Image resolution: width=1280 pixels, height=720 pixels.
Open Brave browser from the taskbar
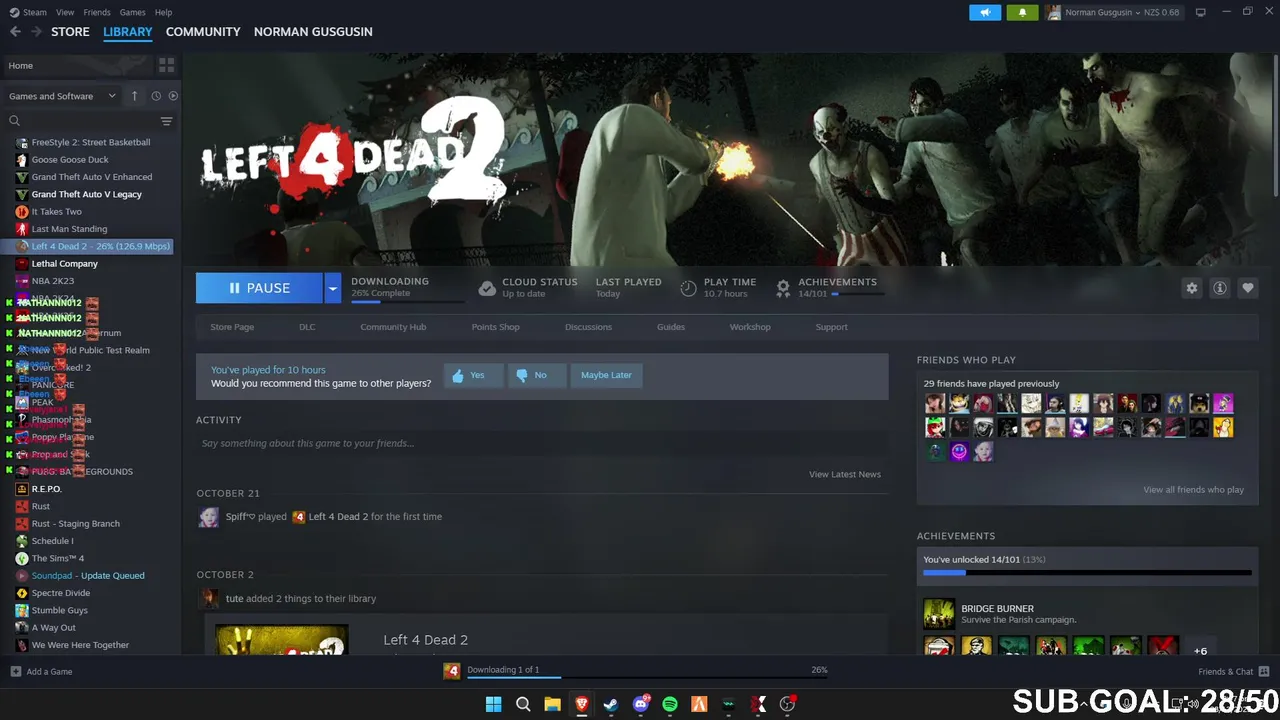click(x=582, y=704)
